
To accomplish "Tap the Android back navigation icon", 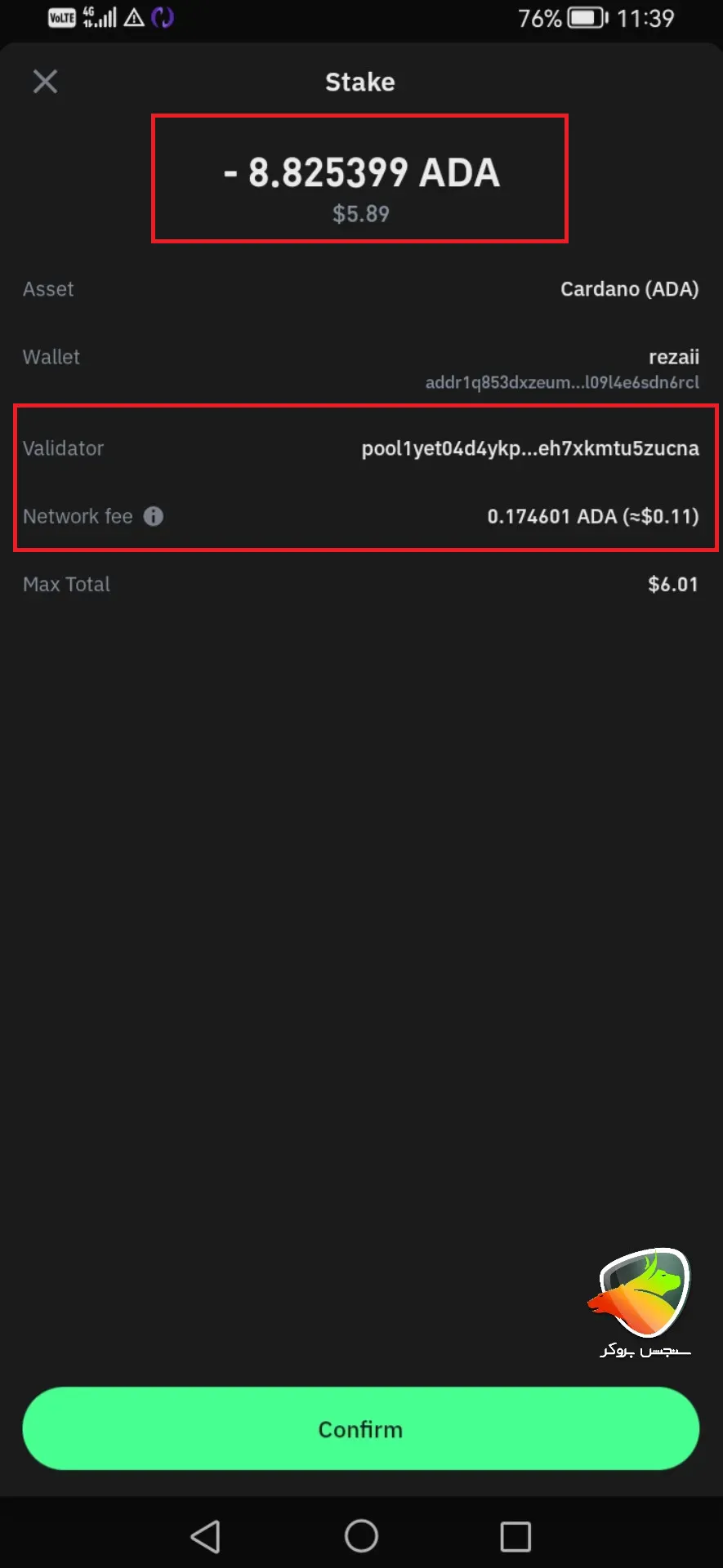I will [x=205, y=1536].
